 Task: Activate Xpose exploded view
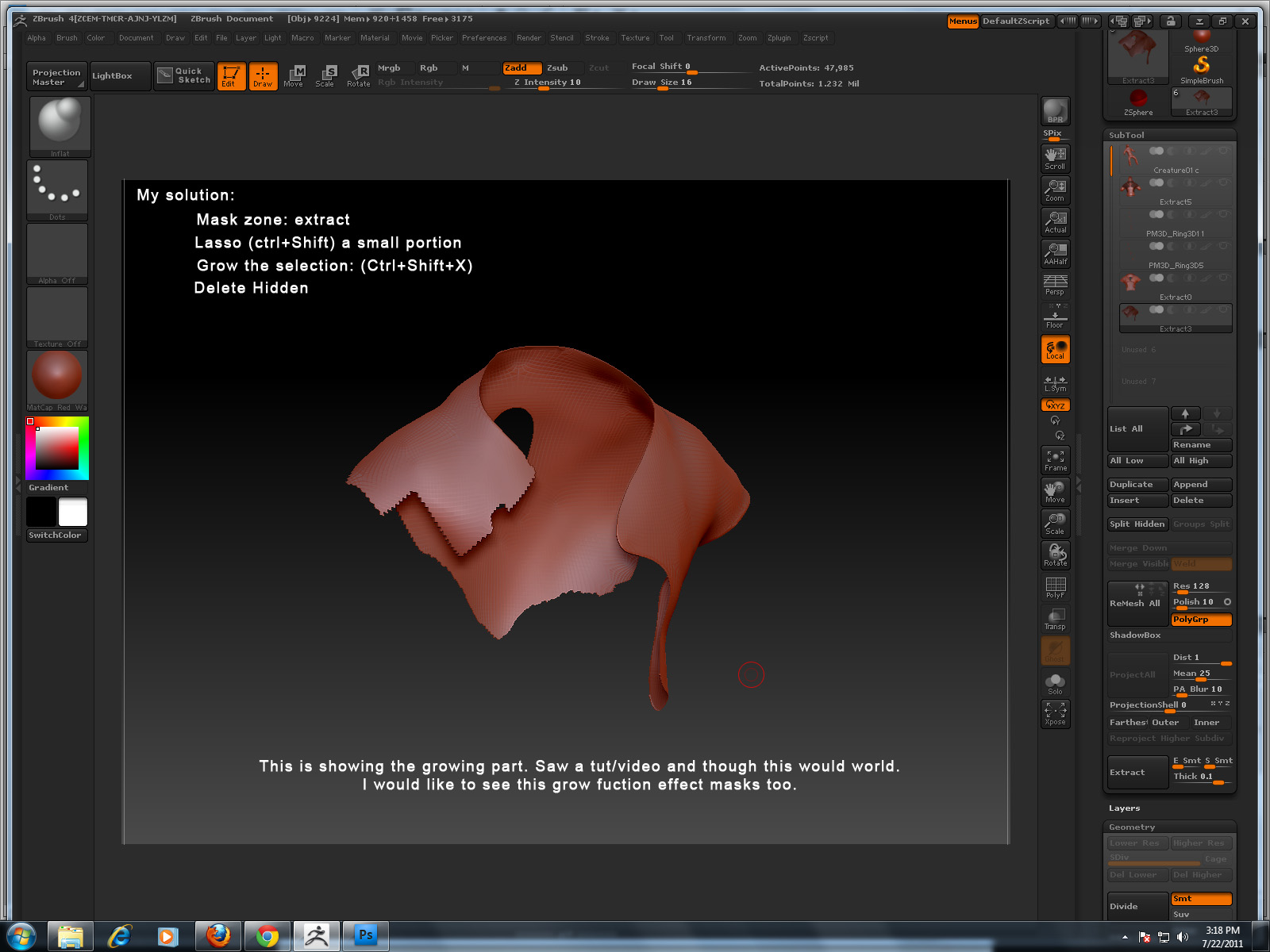[x=1055, y=714]
